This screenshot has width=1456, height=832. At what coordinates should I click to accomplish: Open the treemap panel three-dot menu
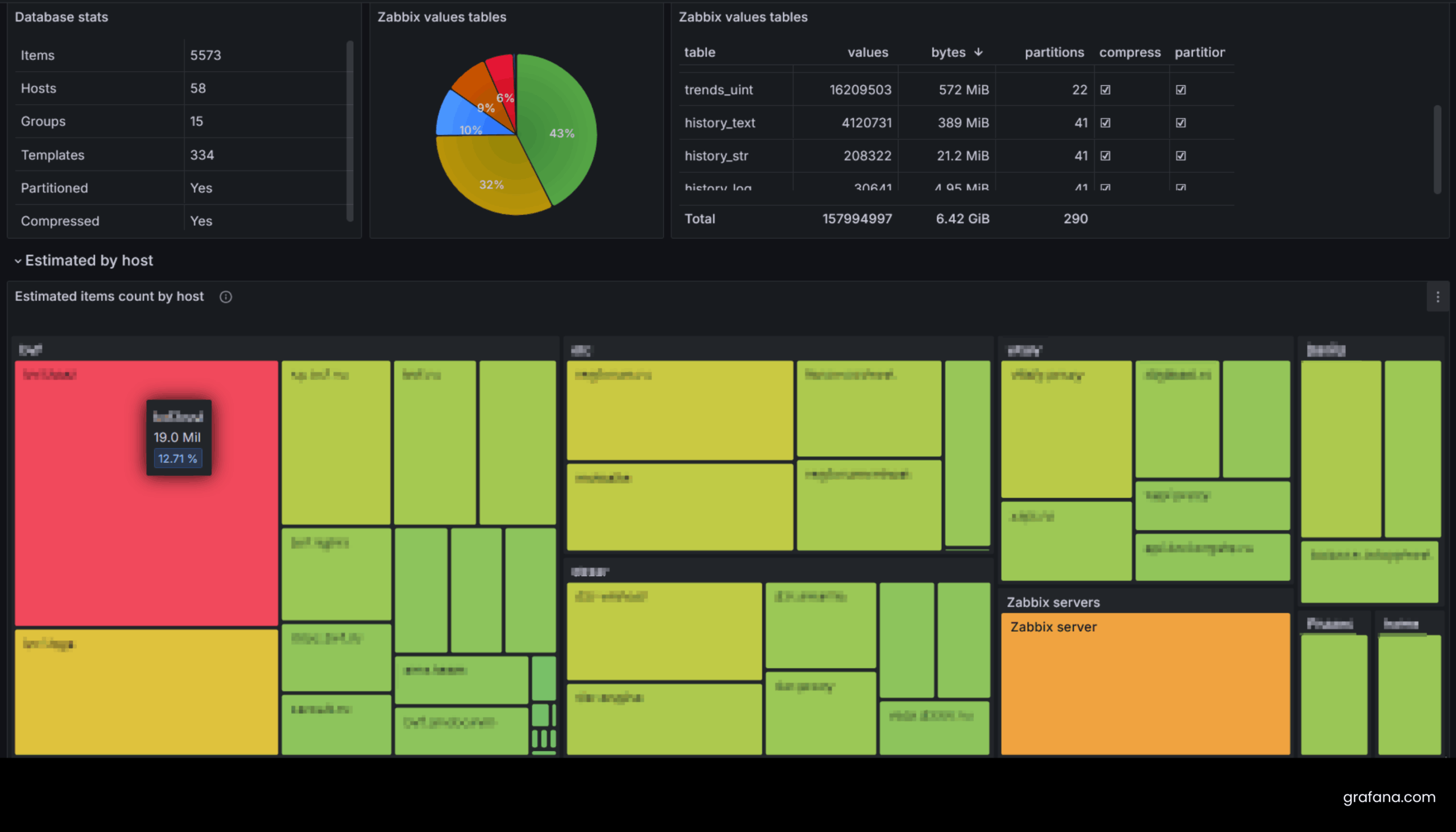click(1438, 296)
